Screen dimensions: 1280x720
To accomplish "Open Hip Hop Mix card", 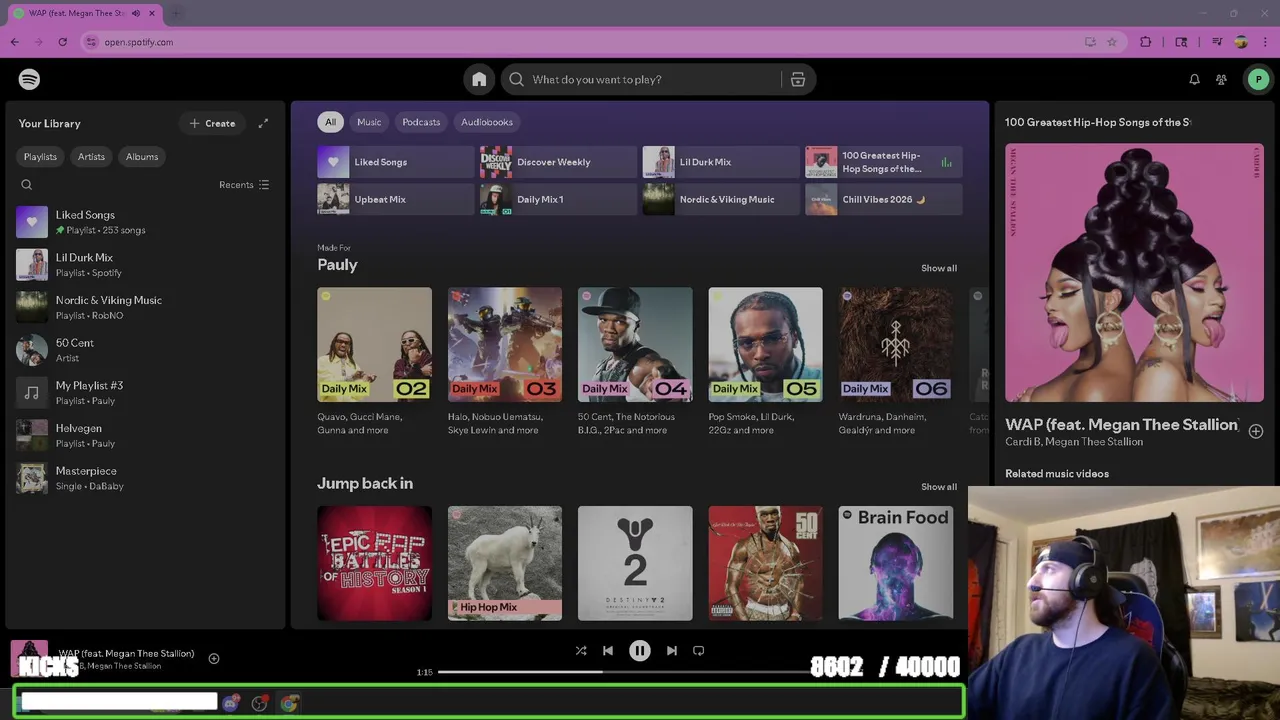I will (505, 563).
